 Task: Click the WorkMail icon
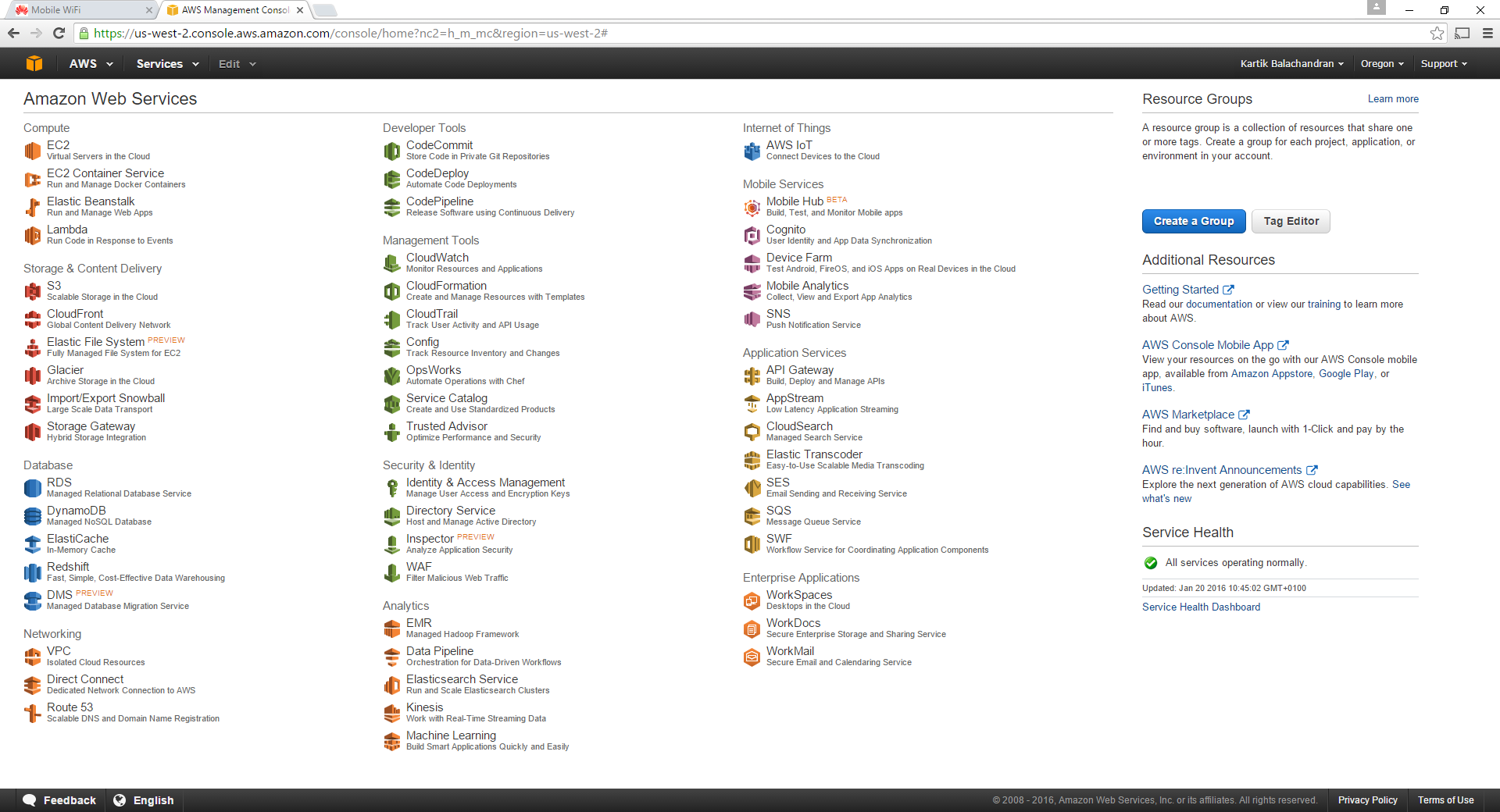click(752, 657)
